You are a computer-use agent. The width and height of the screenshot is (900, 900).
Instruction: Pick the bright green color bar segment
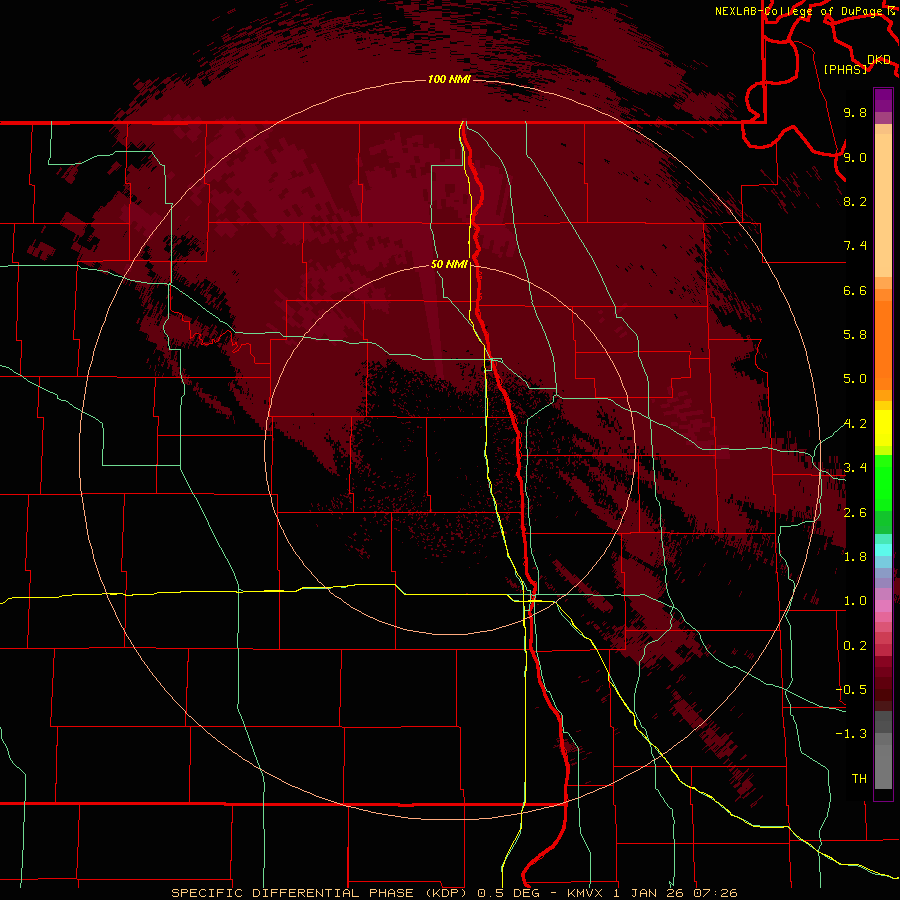click(x=883, y=482)
